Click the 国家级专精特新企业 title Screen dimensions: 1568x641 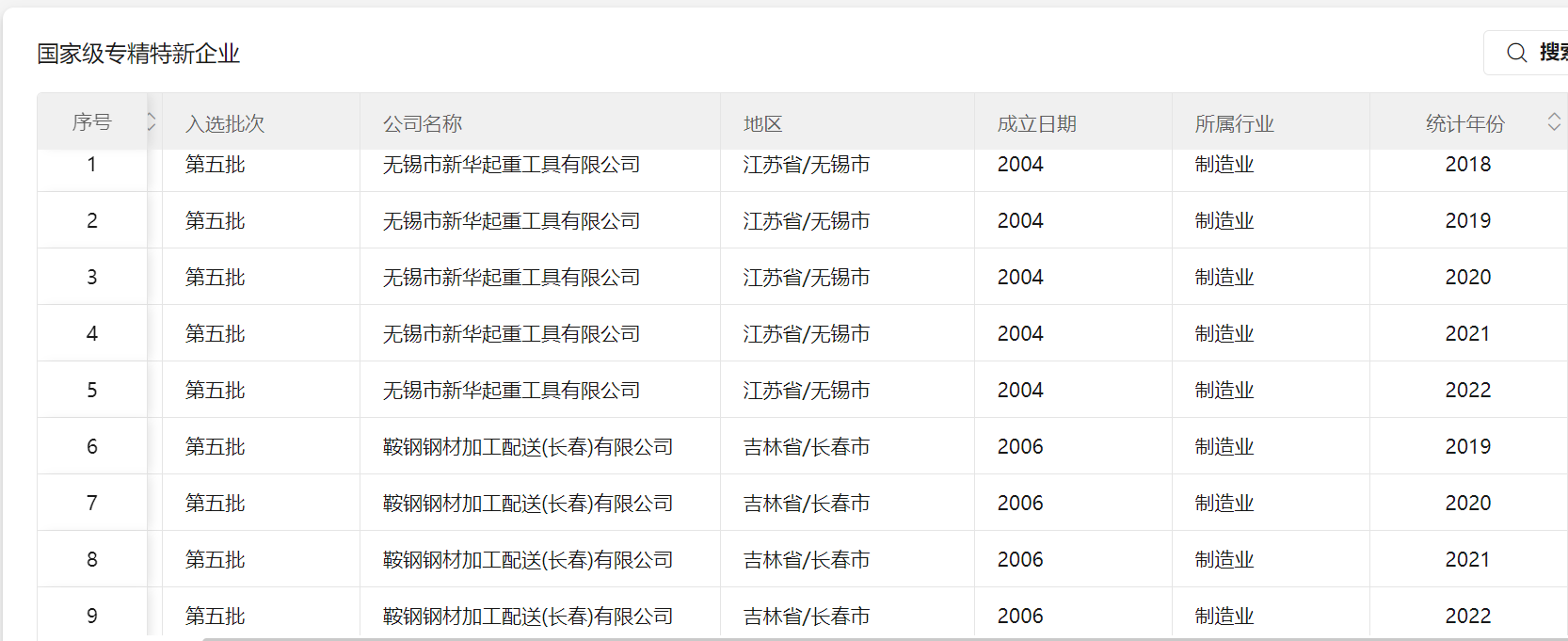click(x=138, y=54)
